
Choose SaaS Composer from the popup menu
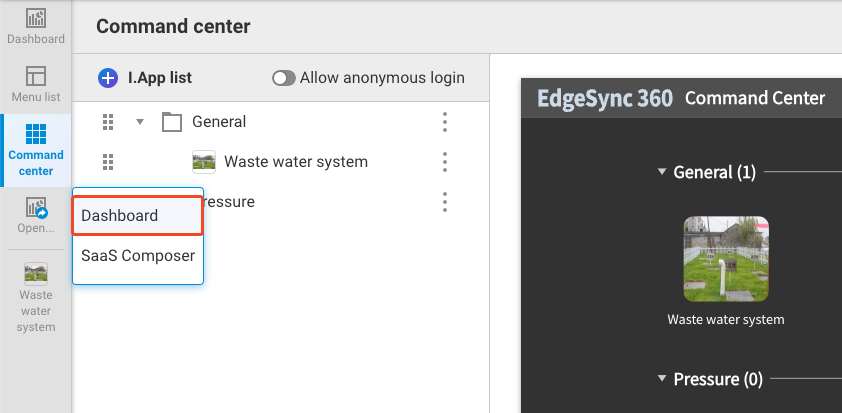point(138,256)
